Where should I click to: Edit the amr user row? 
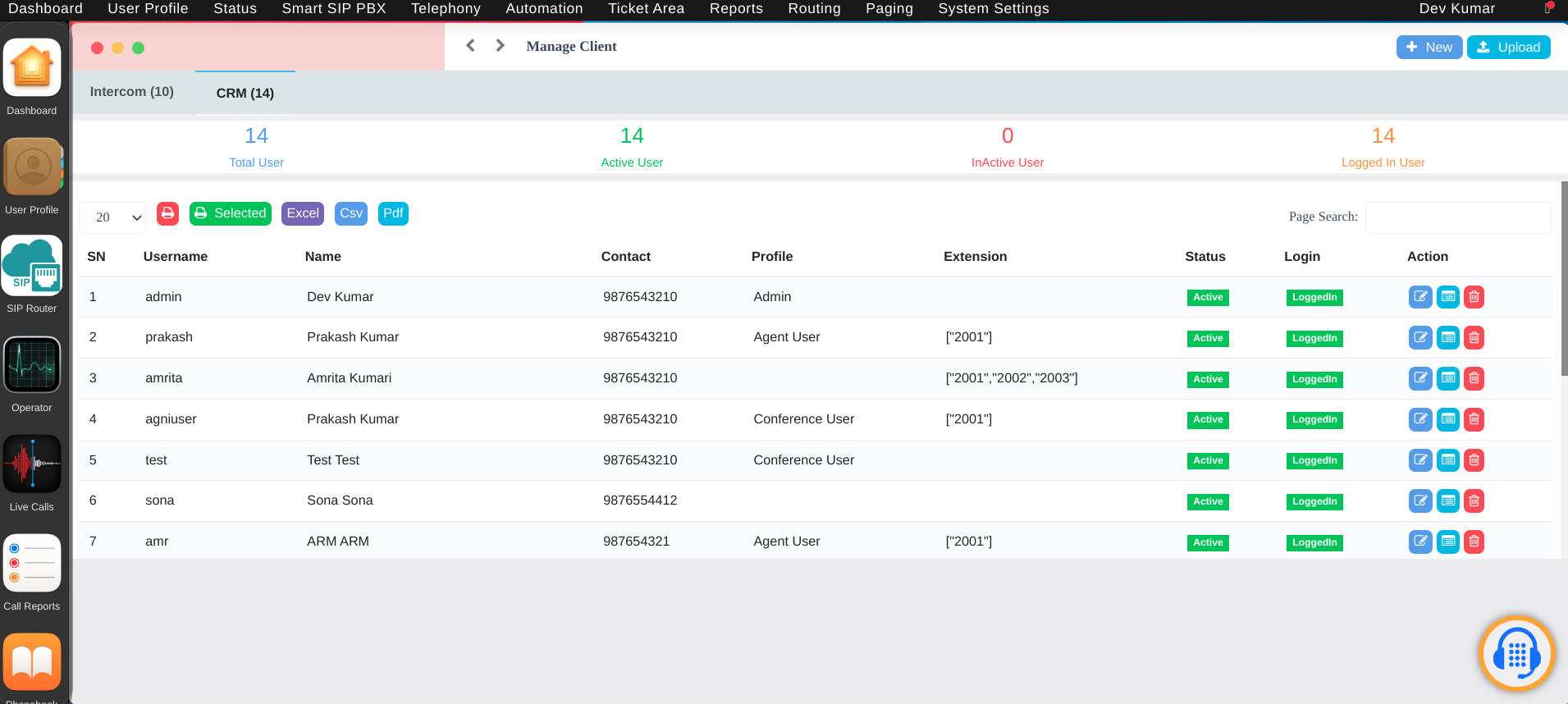1420,542
